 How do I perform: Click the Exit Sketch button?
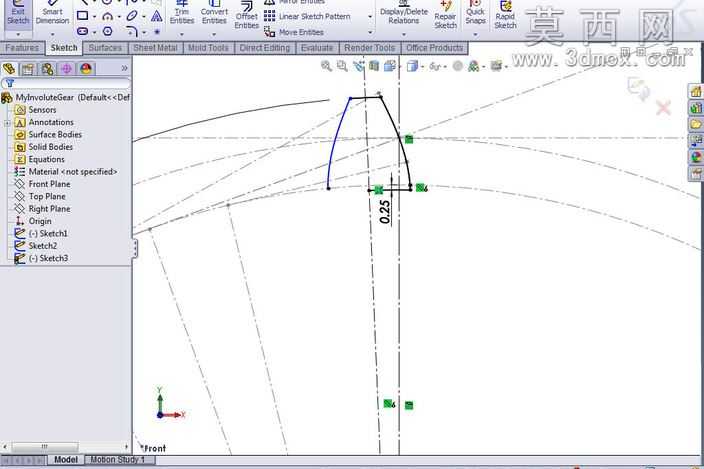pos(18,14)
